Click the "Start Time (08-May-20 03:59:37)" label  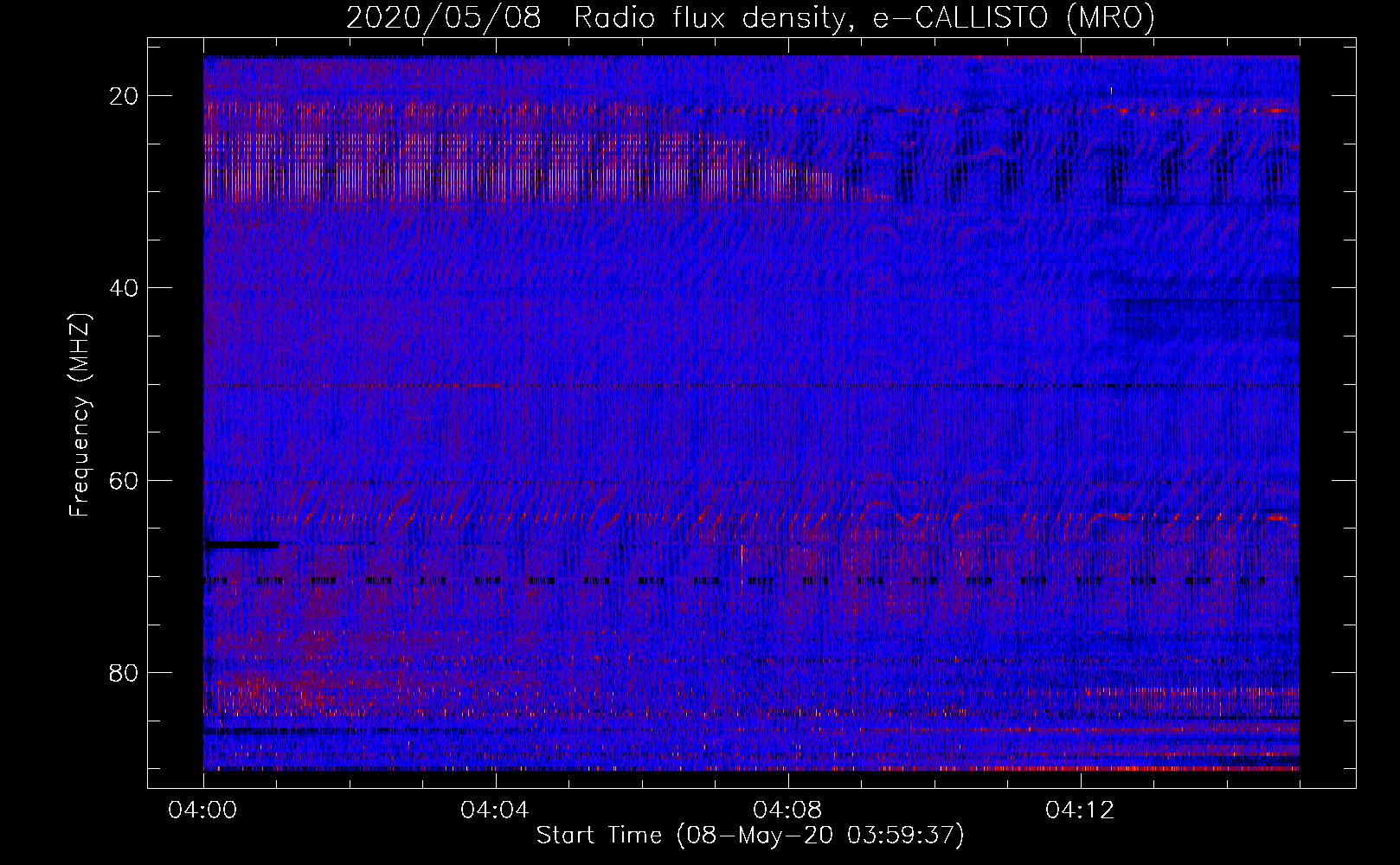pyautogui.click(x=750, y=836)
